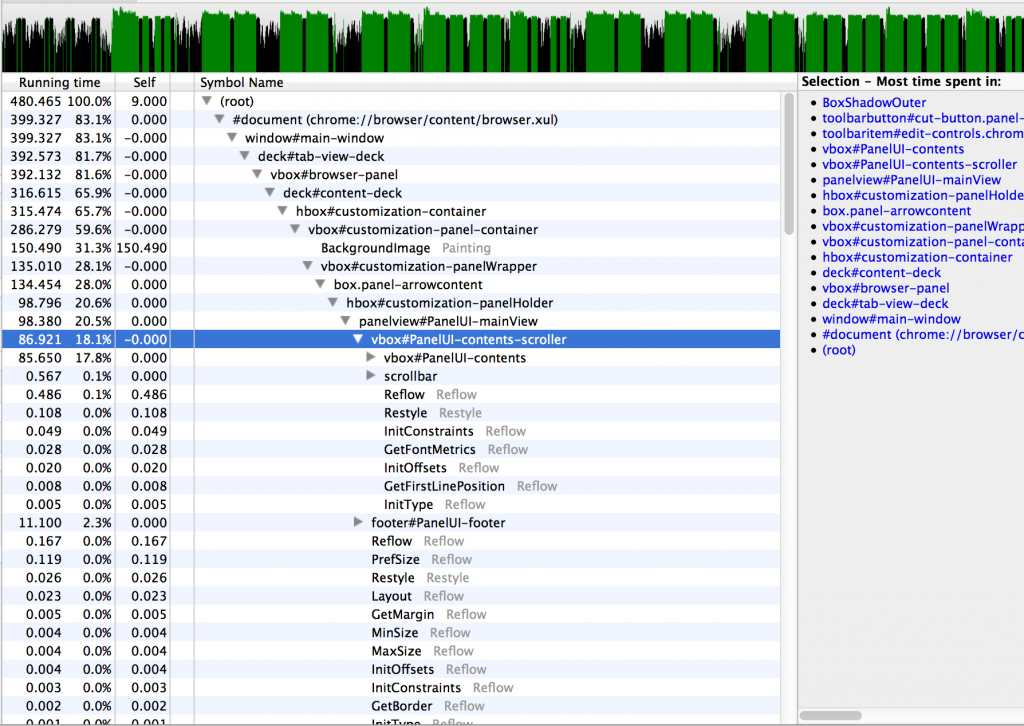Select GetFontMetrics Reflow row
This screenshot has width=1024, height=726.
coord(391,449)
